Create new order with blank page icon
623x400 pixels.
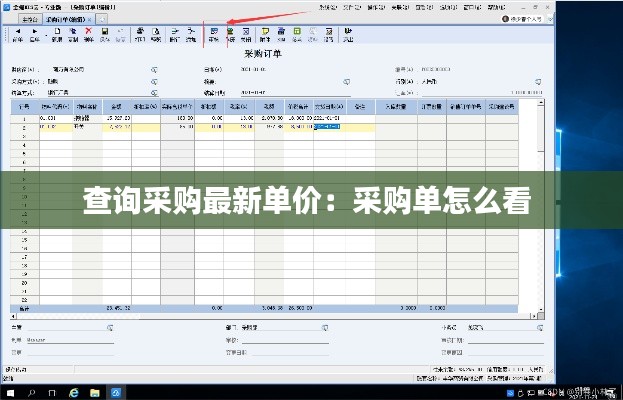coord(57,35)
